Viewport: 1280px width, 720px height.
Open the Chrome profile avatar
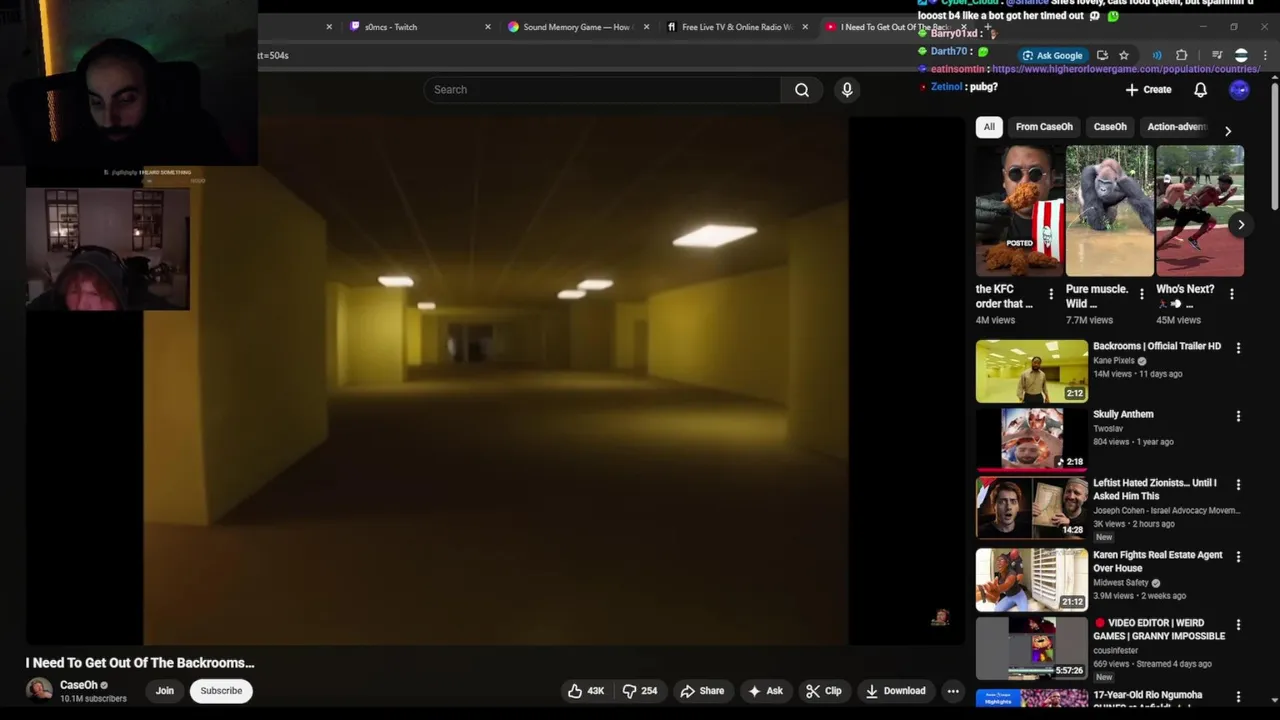(1241, 56)
